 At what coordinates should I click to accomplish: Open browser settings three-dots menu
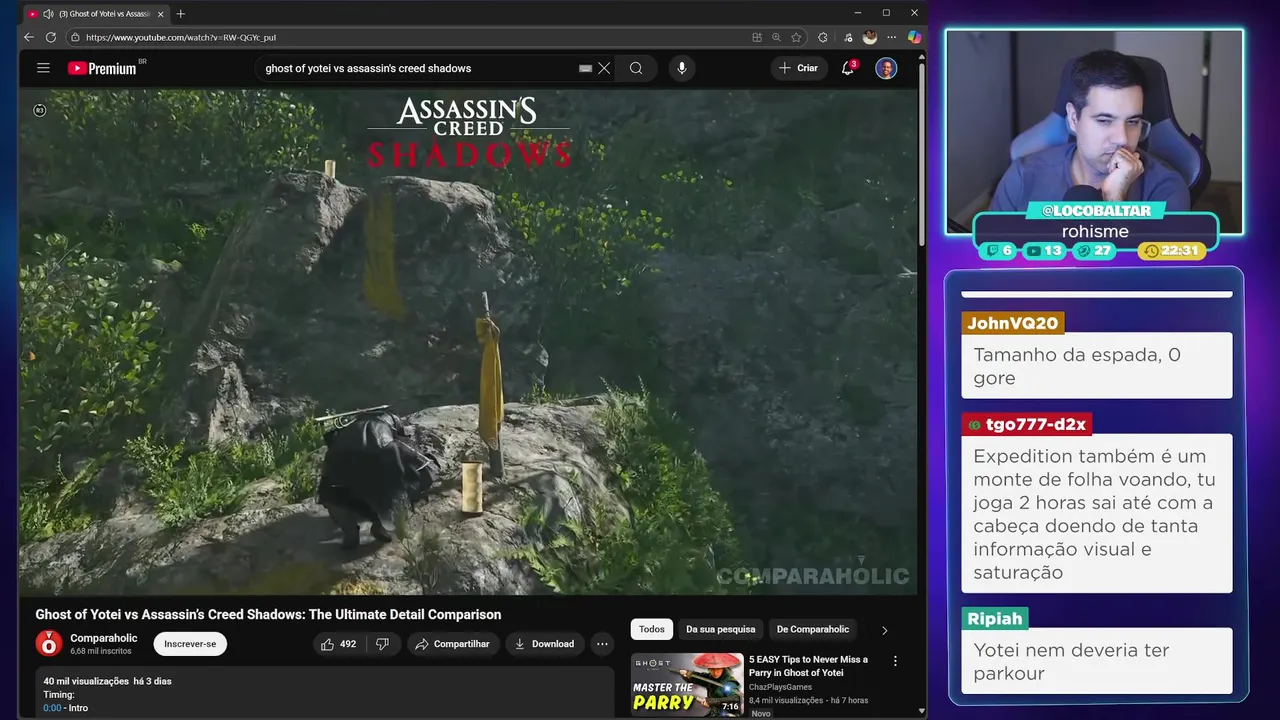click(x=892, y=37)
